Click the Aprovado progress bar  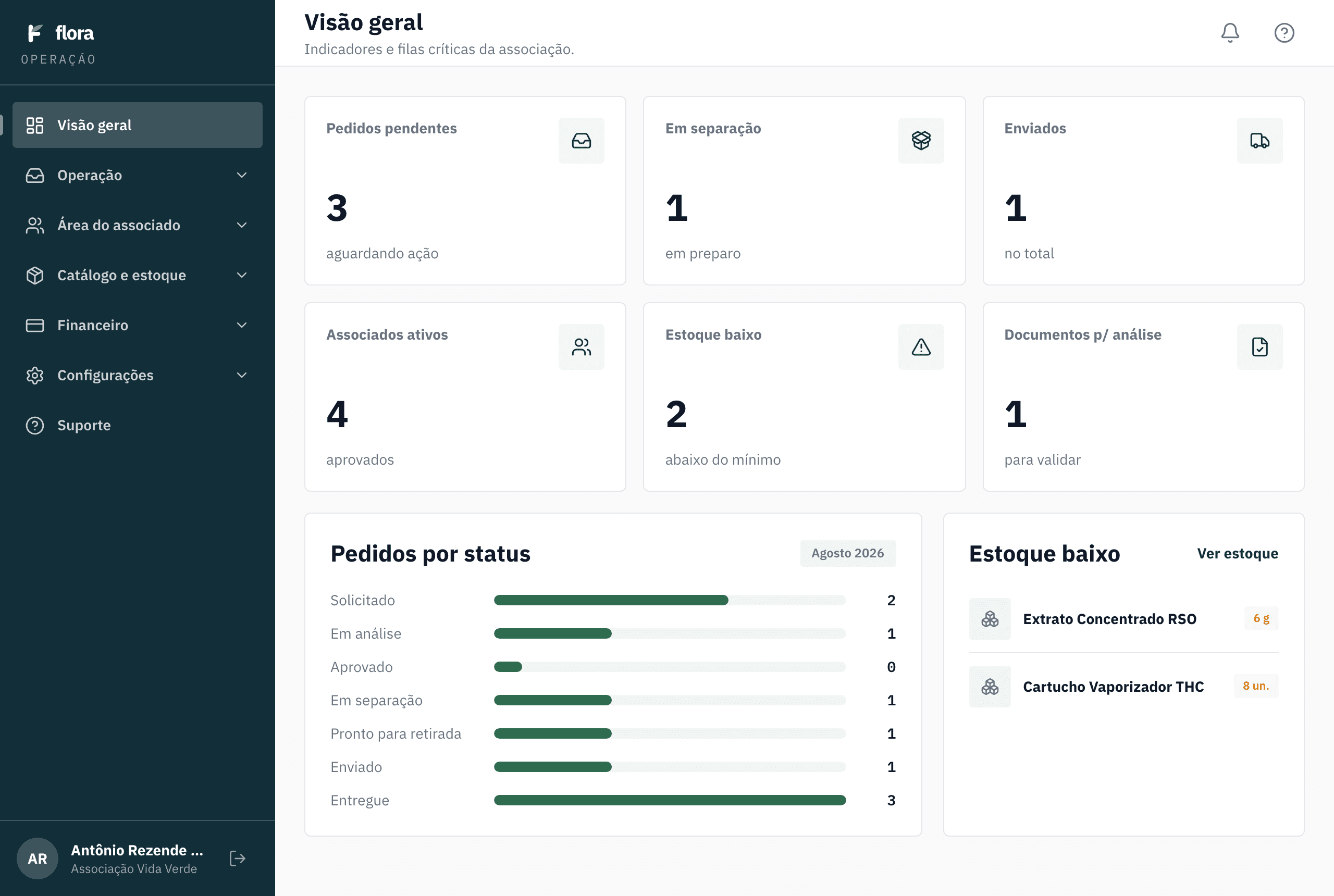point(670,667)
